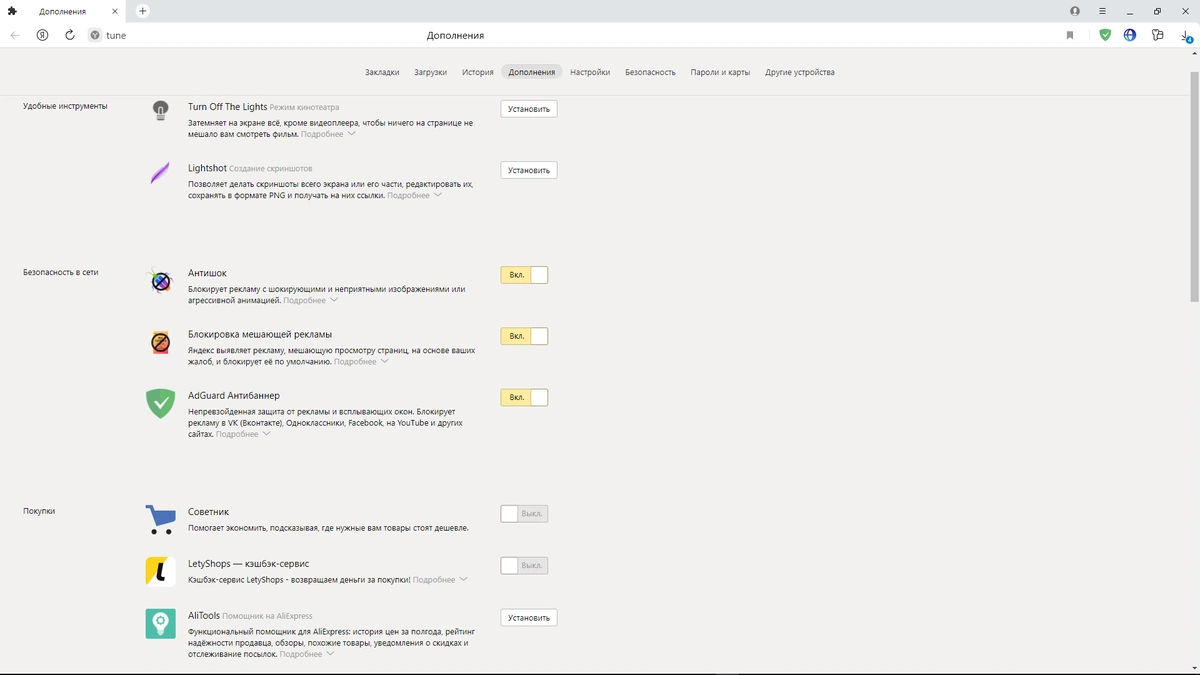Click the Удобные инструменты section label
Viewport: 1200px width, 675px height.
[65, 105]
